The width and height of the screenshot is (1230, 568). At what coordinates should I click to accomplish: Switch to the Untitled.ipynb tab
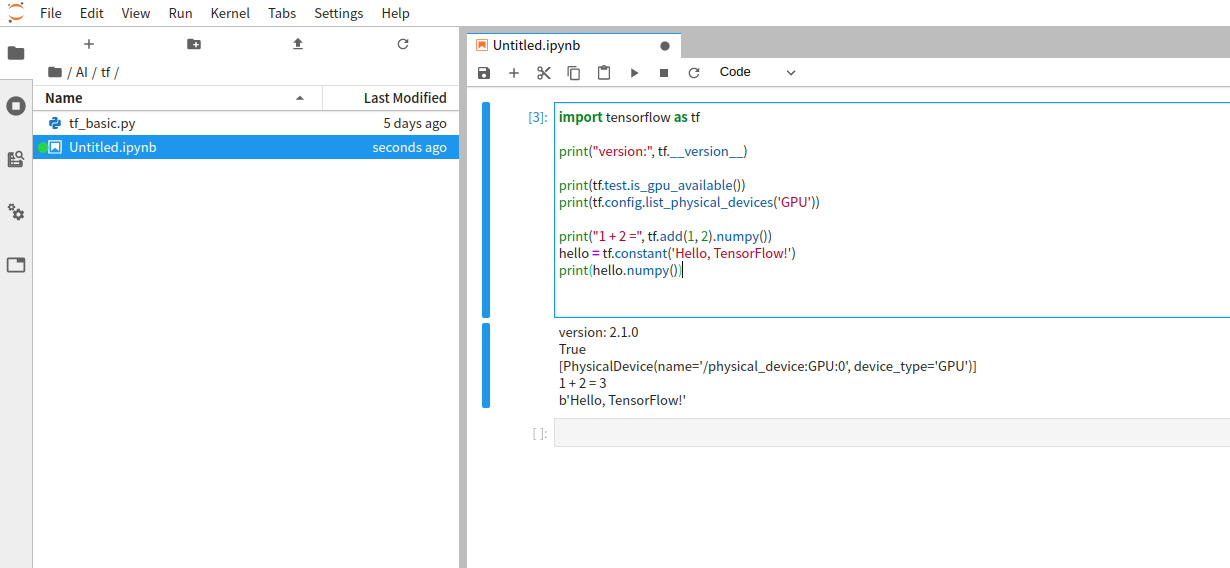pyautogui.click(x=536, y=45)
